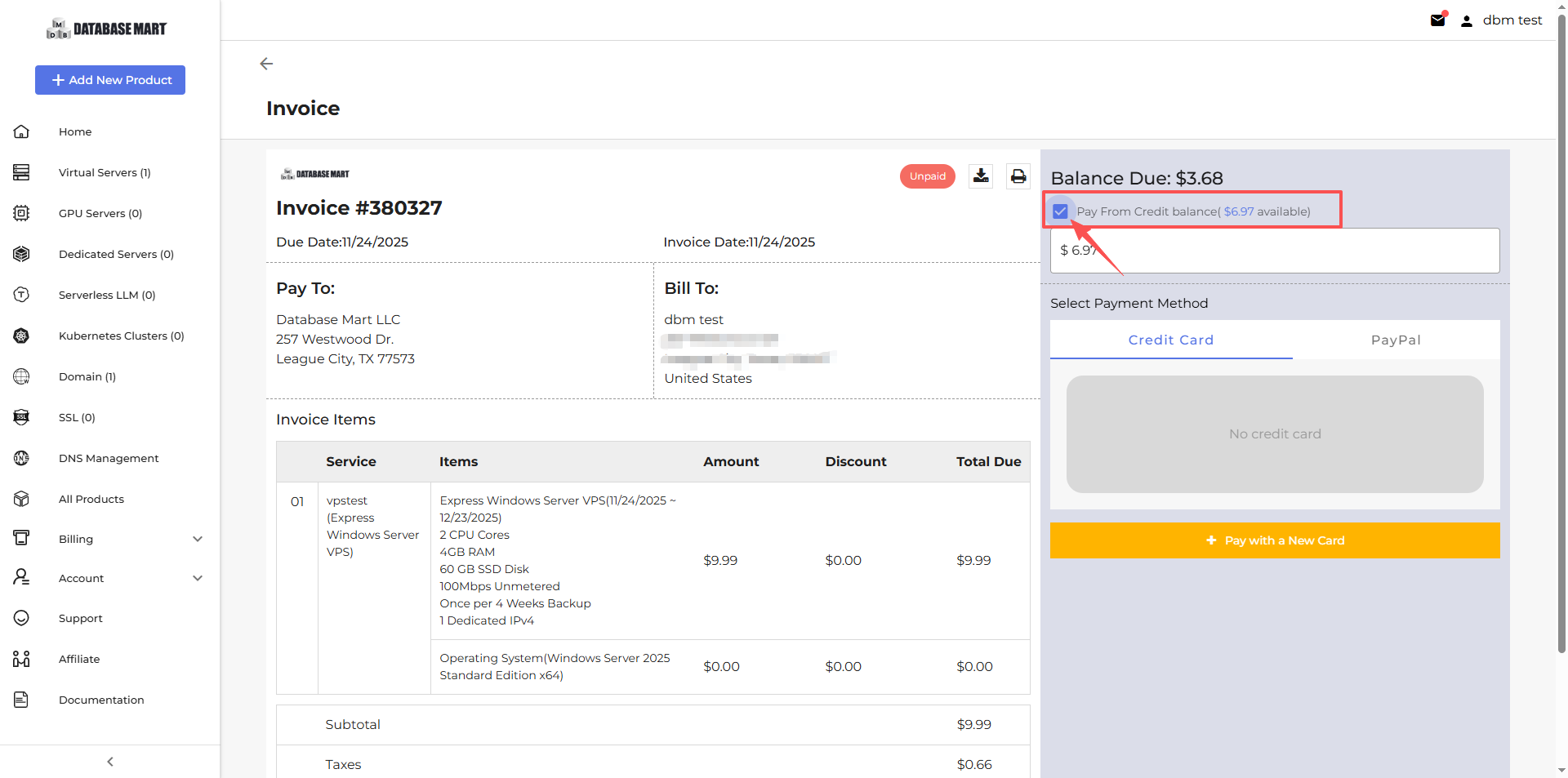This screenshot has height=778, width=1568.
Task: Click the Home house icon
Action: (x=21, y=131)
